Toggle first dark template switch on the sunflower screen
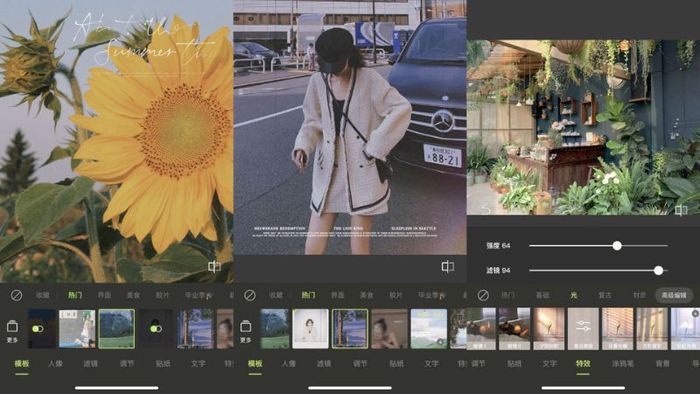700x394 pixels. point(38,329)
